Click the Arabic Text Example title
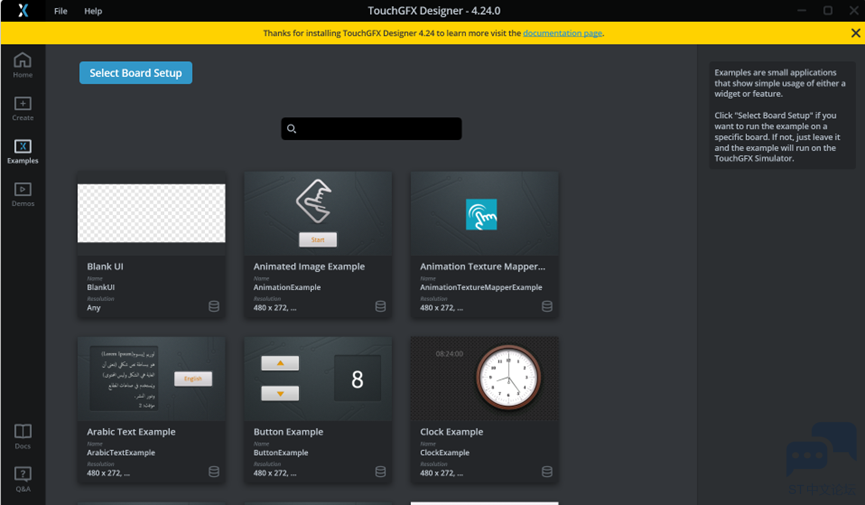This screenshot has height=505, width=865. pos(131,432)
